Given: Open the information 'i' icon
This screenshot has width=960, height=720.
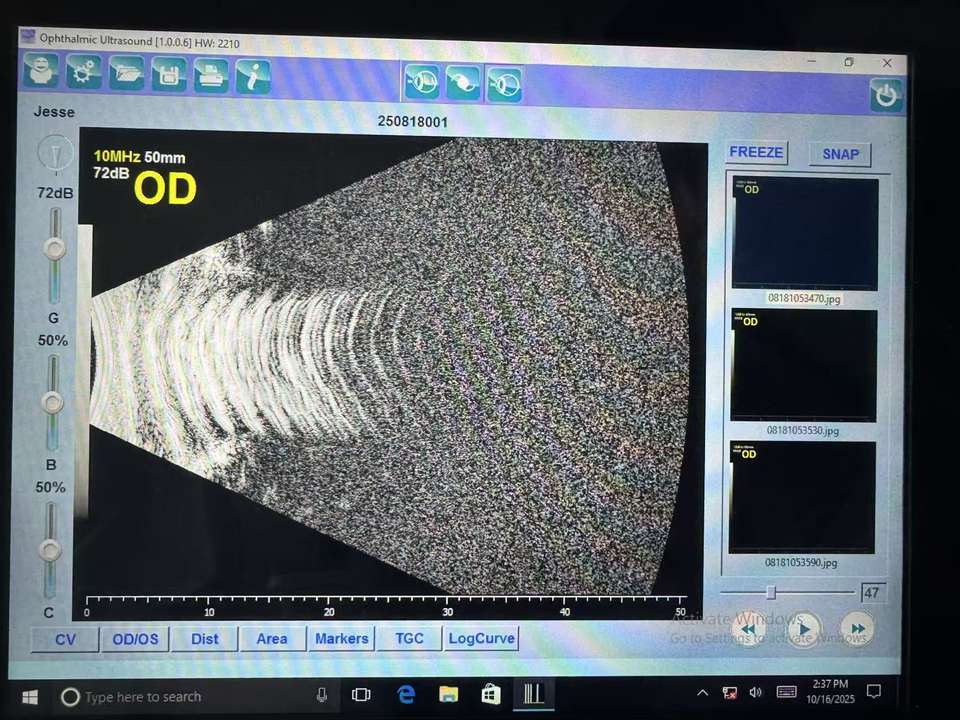Looking at the screenshot, I should click(x=253, y=76).
